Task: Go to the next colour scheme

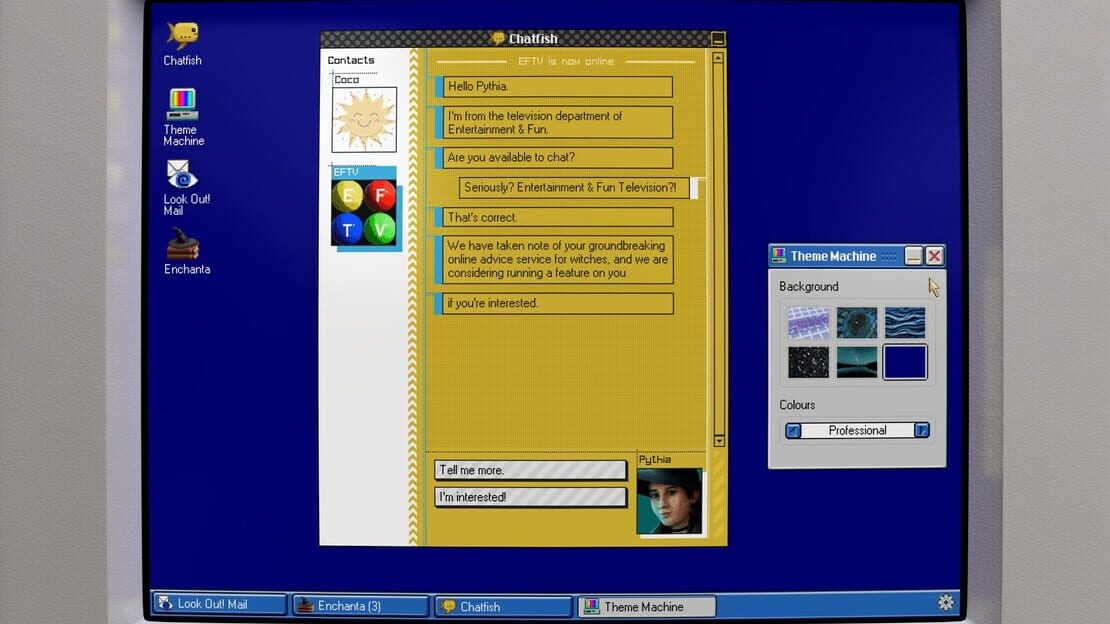Action: pos(922,431)
